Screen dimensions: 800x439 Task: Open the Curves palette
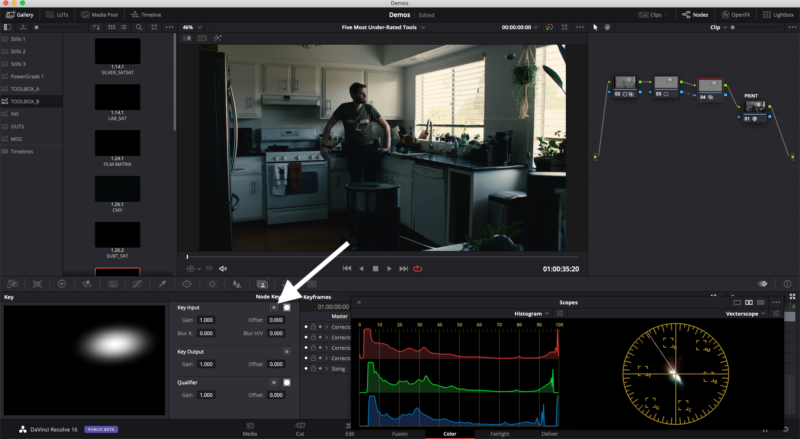tap(137, 284)
